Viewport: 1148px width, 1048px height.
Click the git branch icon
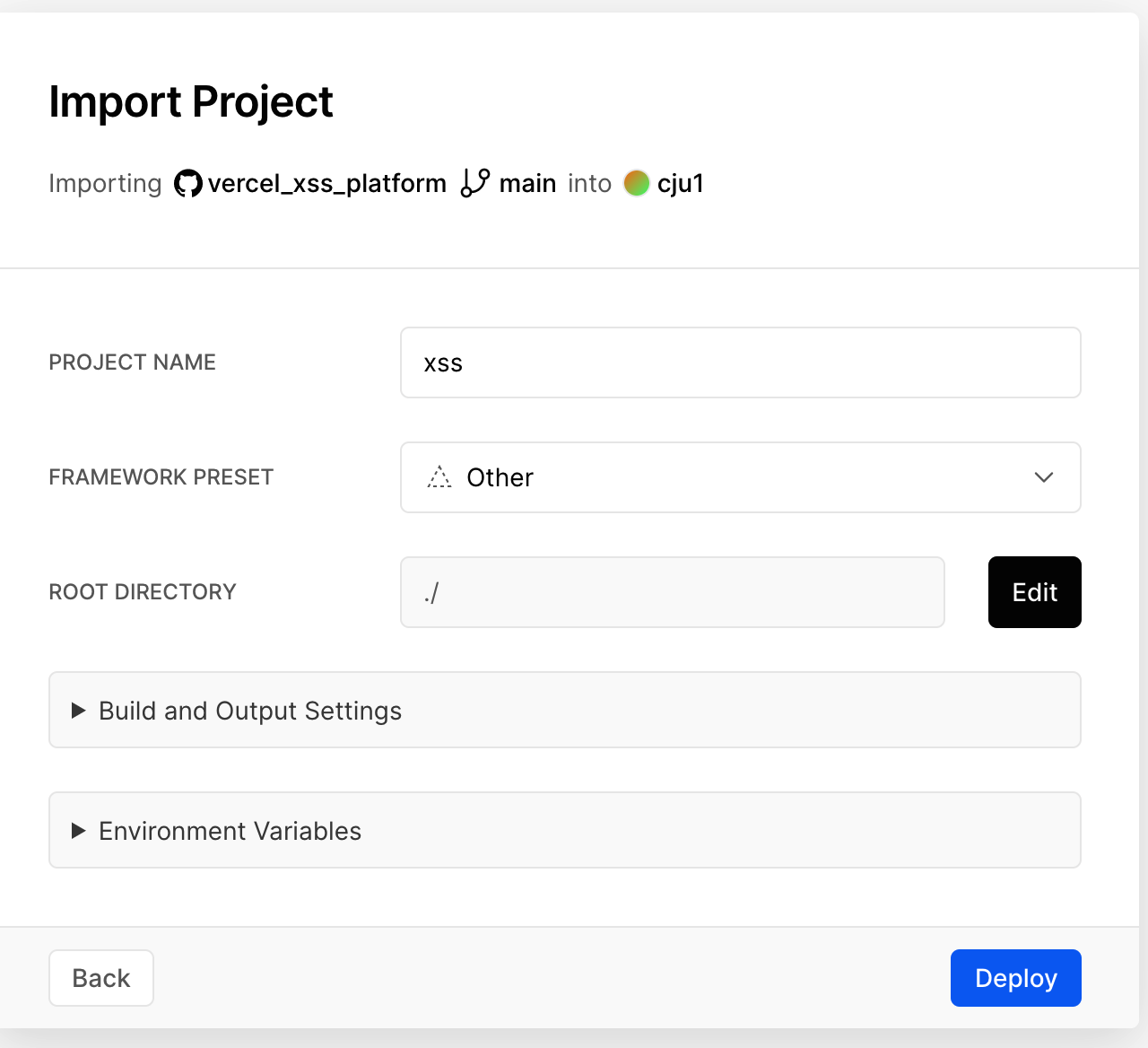click(474, 183)
